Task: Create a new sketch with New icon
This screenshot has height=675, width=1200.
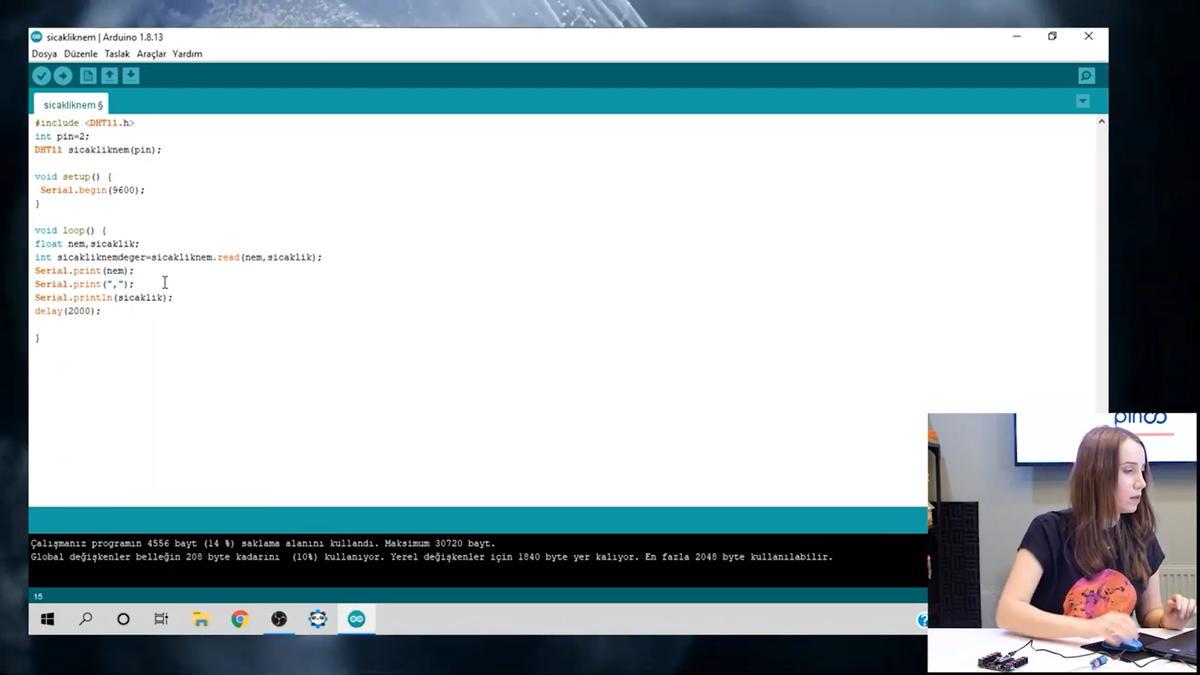Action: (88, 76)
